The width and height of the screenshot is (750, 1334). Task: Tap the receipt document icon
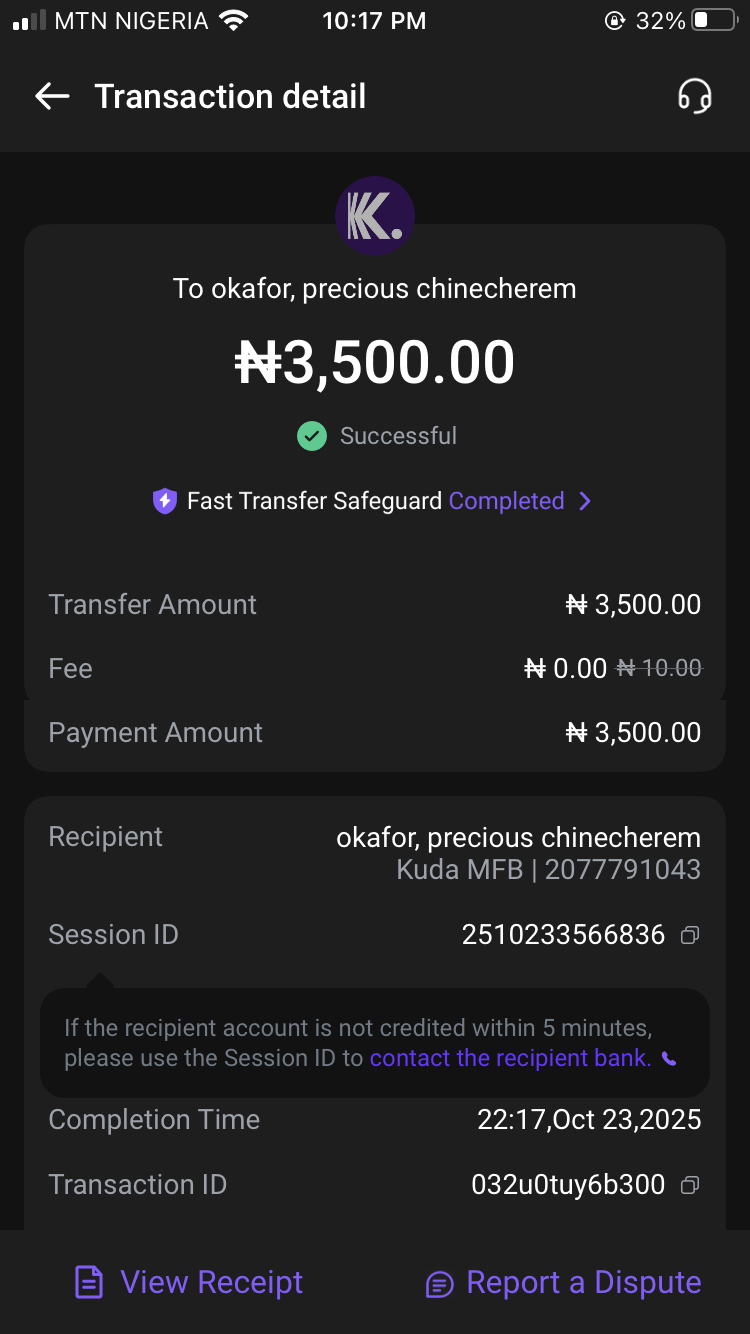coord(90,1283)
